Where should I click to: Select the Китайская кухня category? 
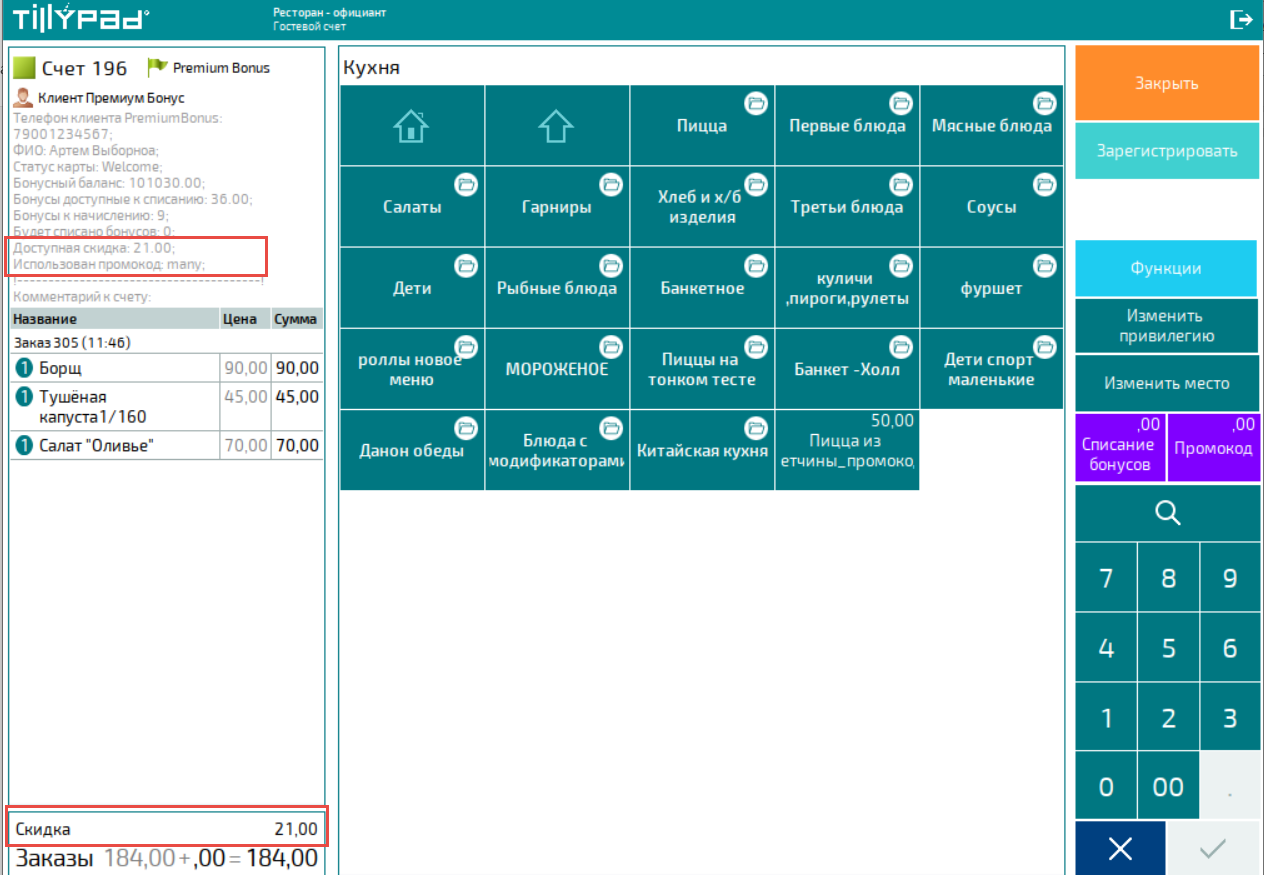tap(702, 450)
